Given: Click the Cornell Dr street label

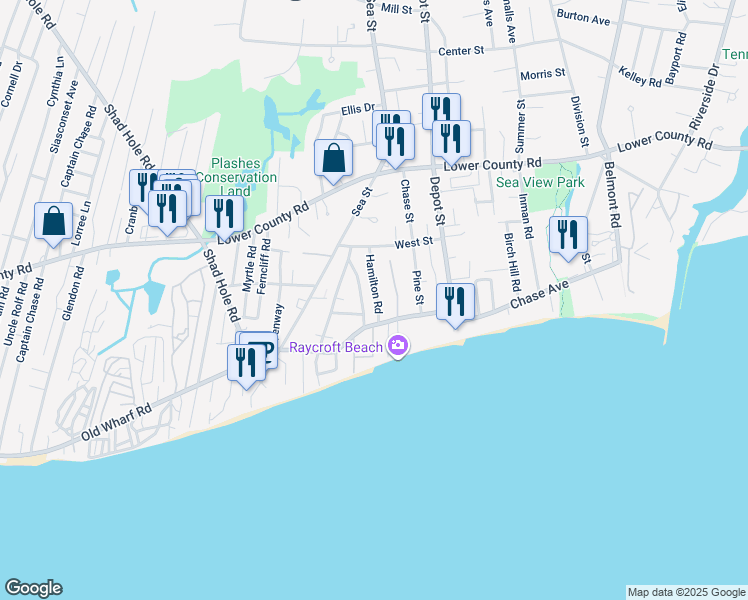Looking at the screenshot, I should (11, 84).
